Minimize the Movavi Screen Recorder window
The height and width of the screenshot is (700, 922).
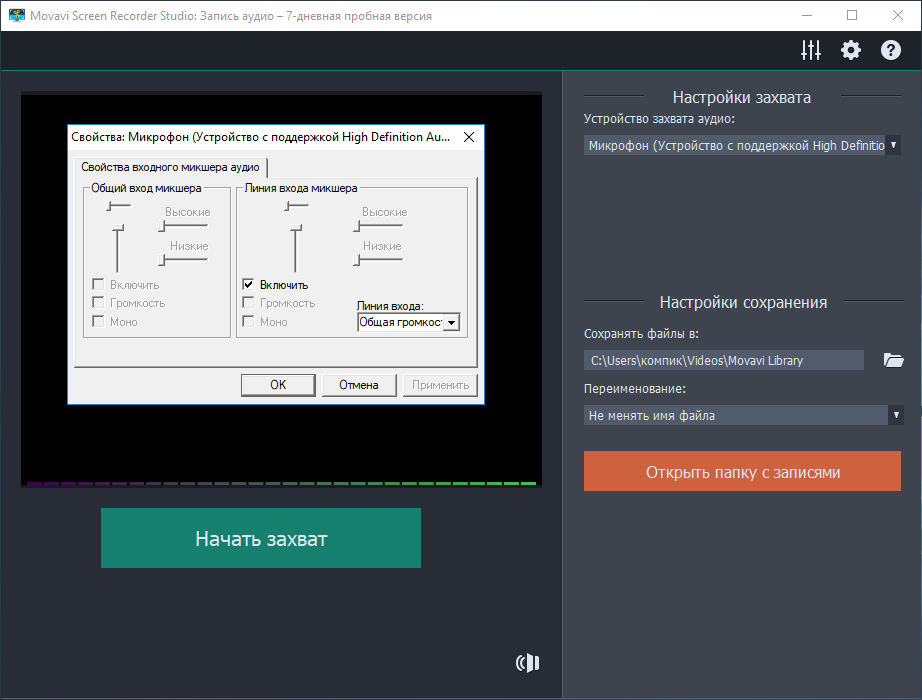807,15
